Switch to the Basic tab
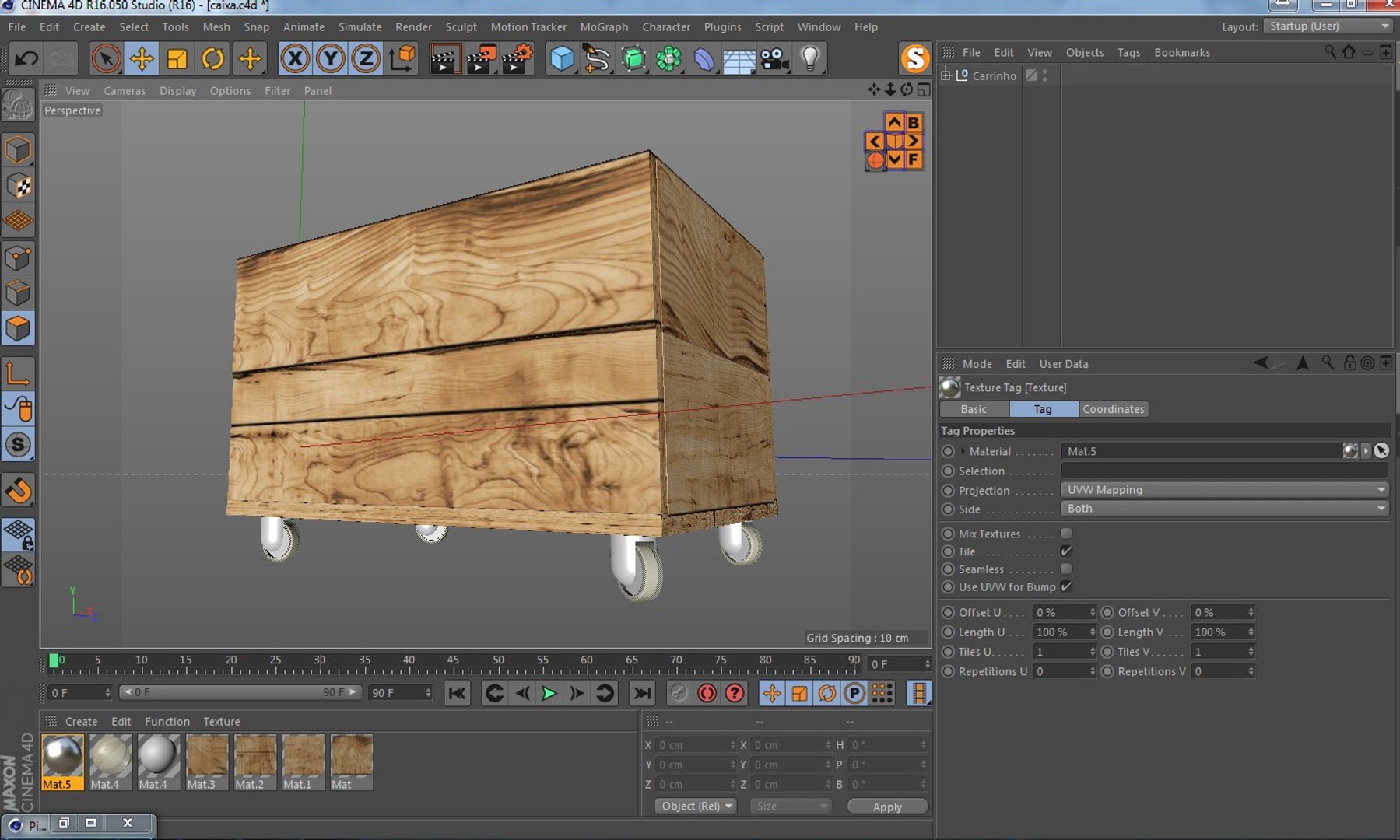1400x840 pixels. (x=974, y=409)
